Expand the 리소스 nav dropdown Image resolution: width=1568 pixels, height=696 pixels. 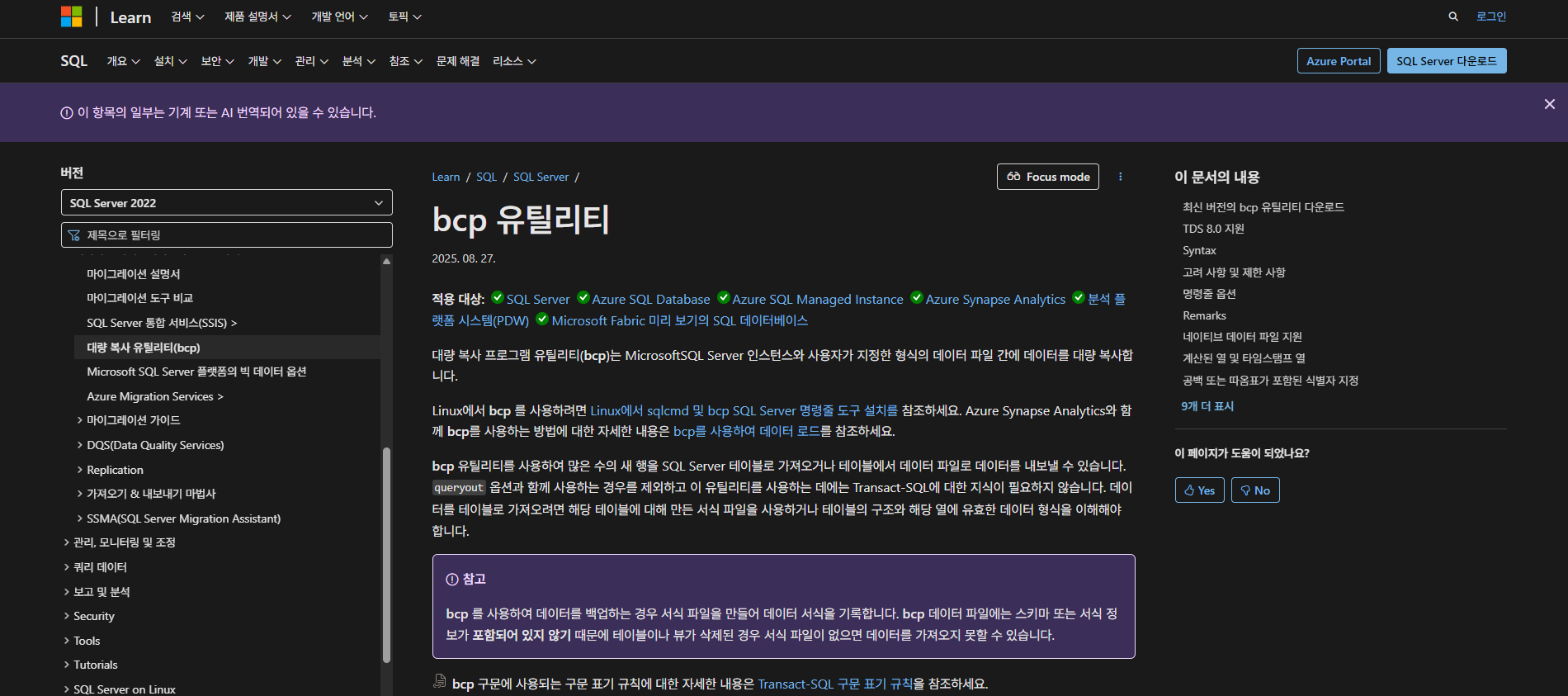click(513, 61)
